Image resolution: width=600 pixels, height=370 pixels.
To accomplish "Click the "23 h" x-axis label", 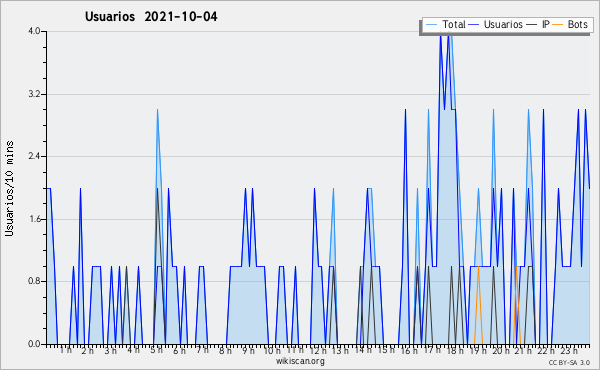I will point(569,351).
